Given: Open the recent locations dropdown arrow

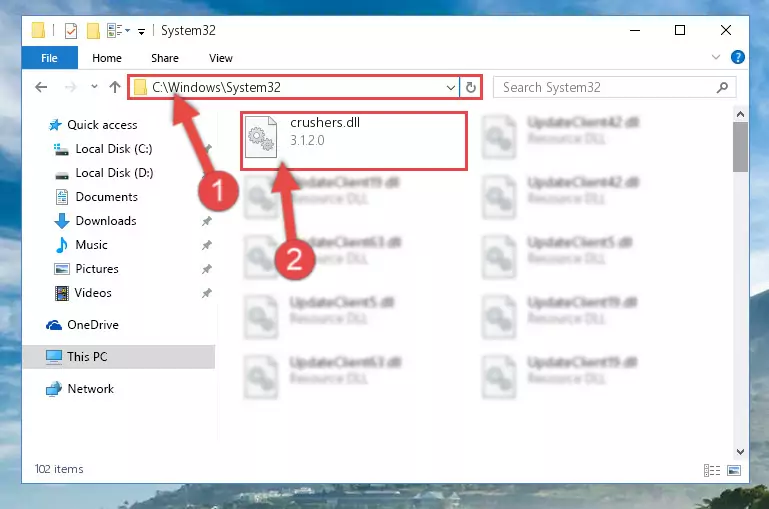Looking at the screenshot, I should click(94, 87).
